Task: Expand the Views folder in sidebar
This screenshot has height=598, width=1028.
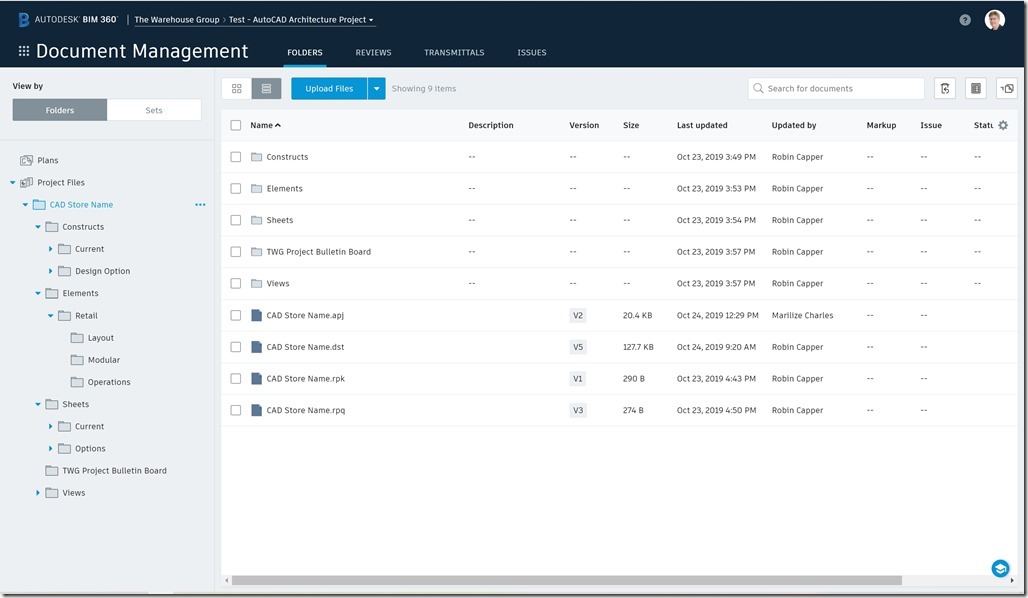Action: pyautogui.click(x=38, y=493)
